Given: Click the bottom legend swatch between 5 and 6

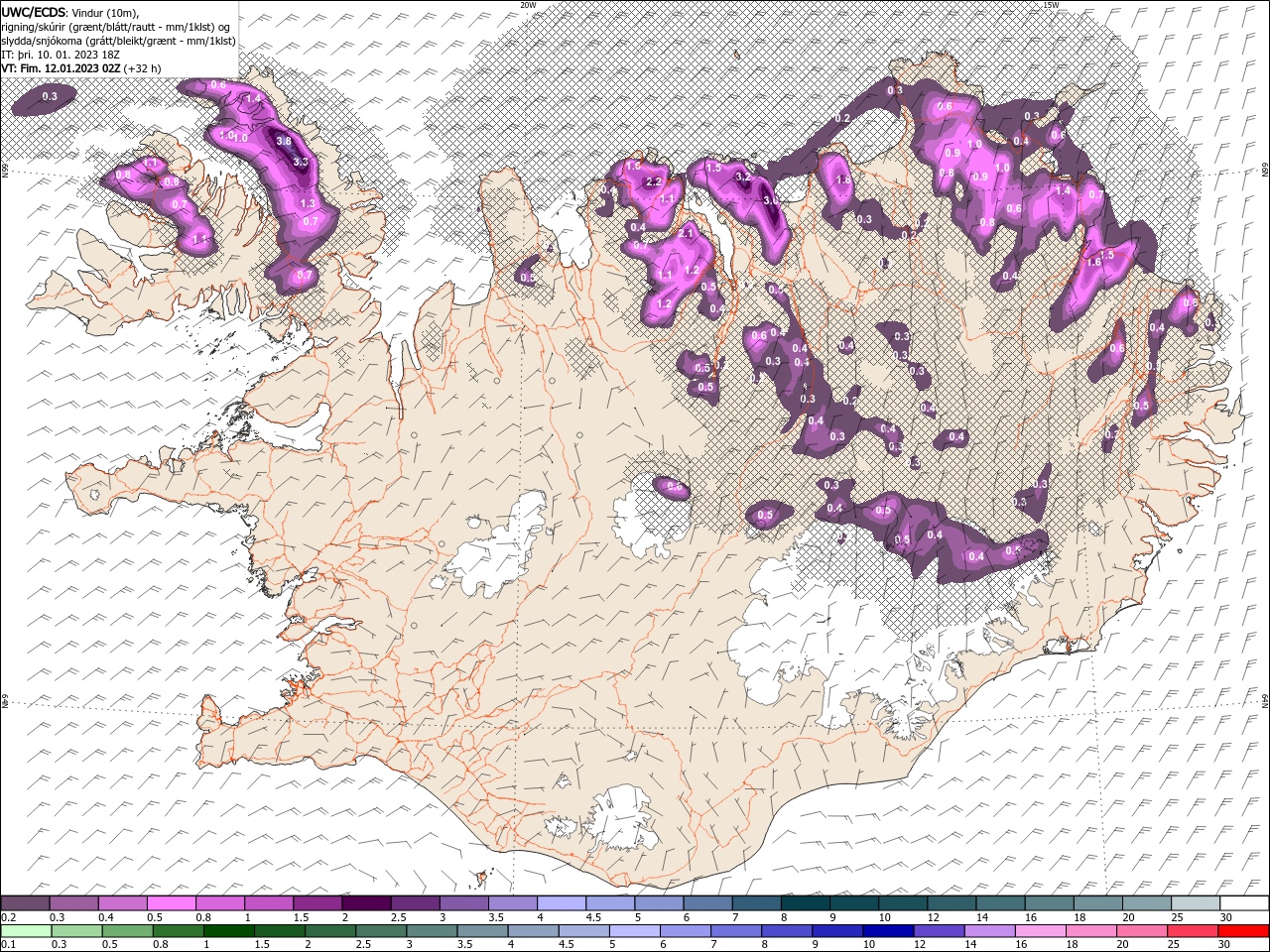Looking at the screenshot, I should click(x=635, y=931).
